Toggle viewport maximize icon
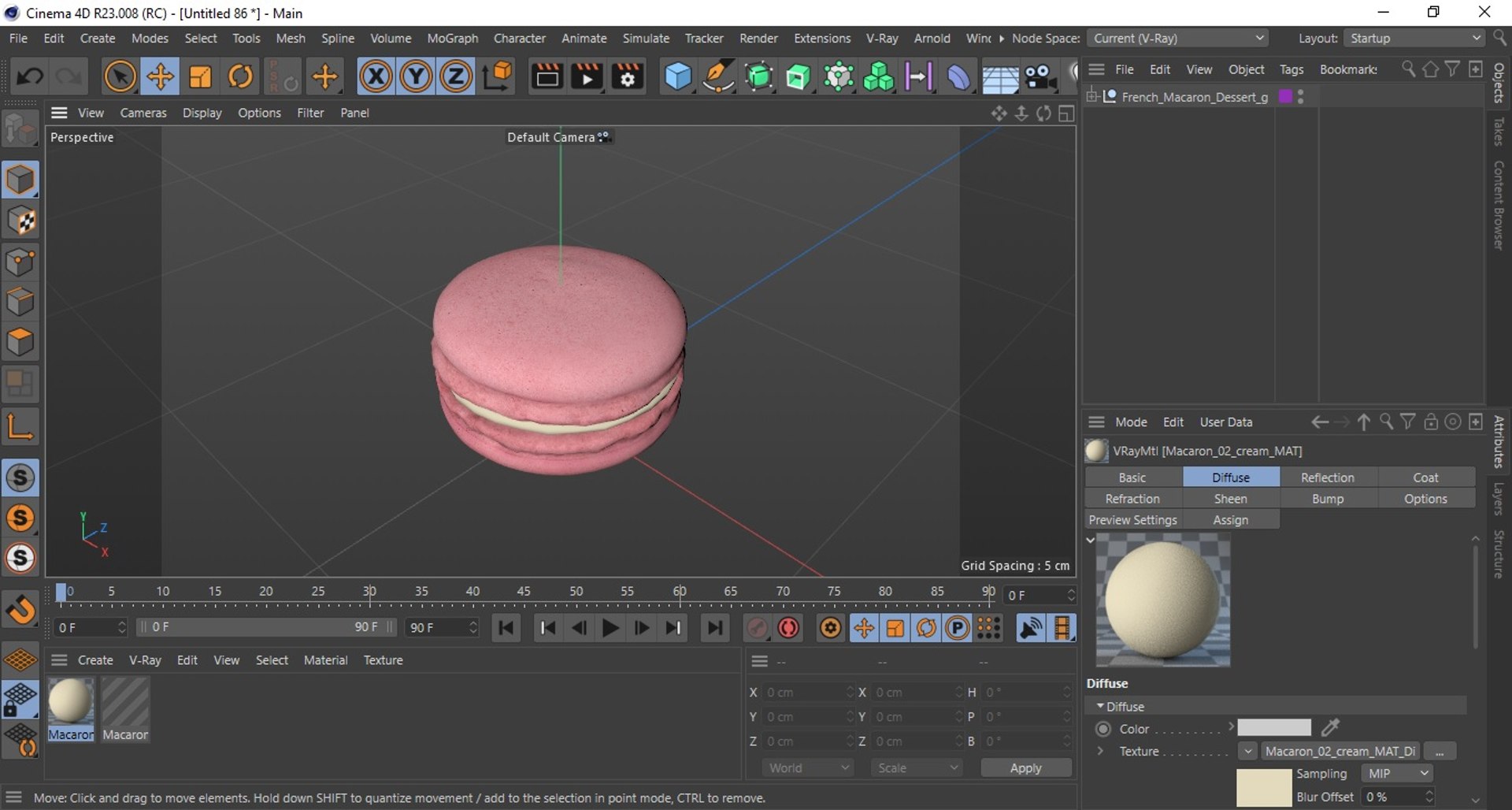 coord(1066,113)
